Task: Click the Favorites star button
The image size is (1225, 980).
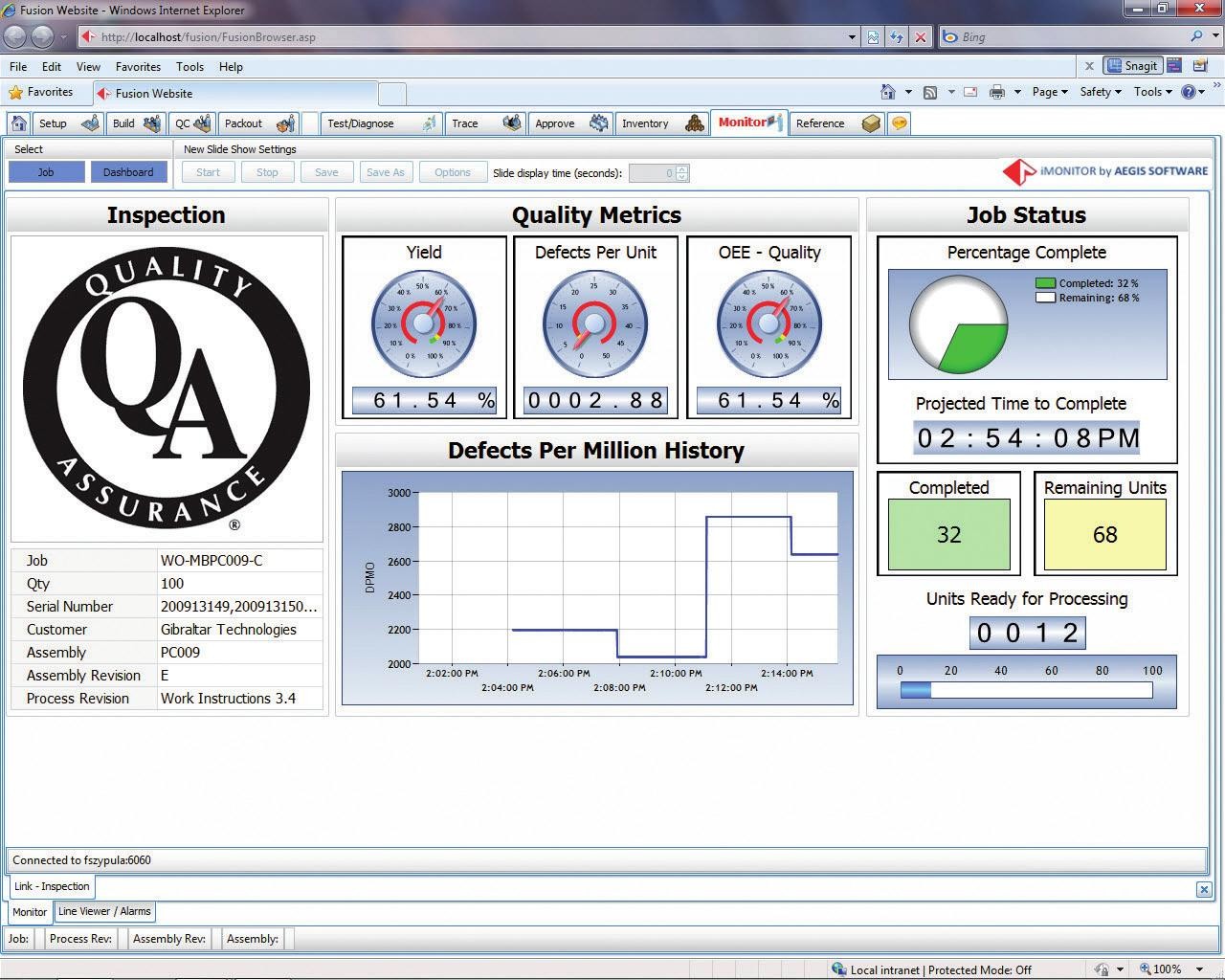Action: (41, 93)
